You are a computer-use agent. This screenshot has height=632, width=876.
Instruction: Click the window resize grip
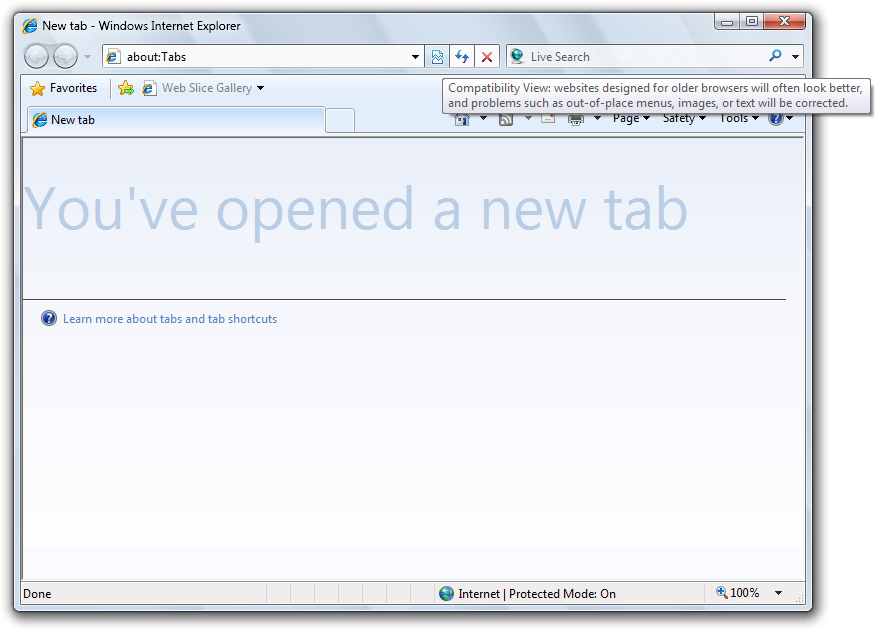pyautogui.click(x=799, y=598)
